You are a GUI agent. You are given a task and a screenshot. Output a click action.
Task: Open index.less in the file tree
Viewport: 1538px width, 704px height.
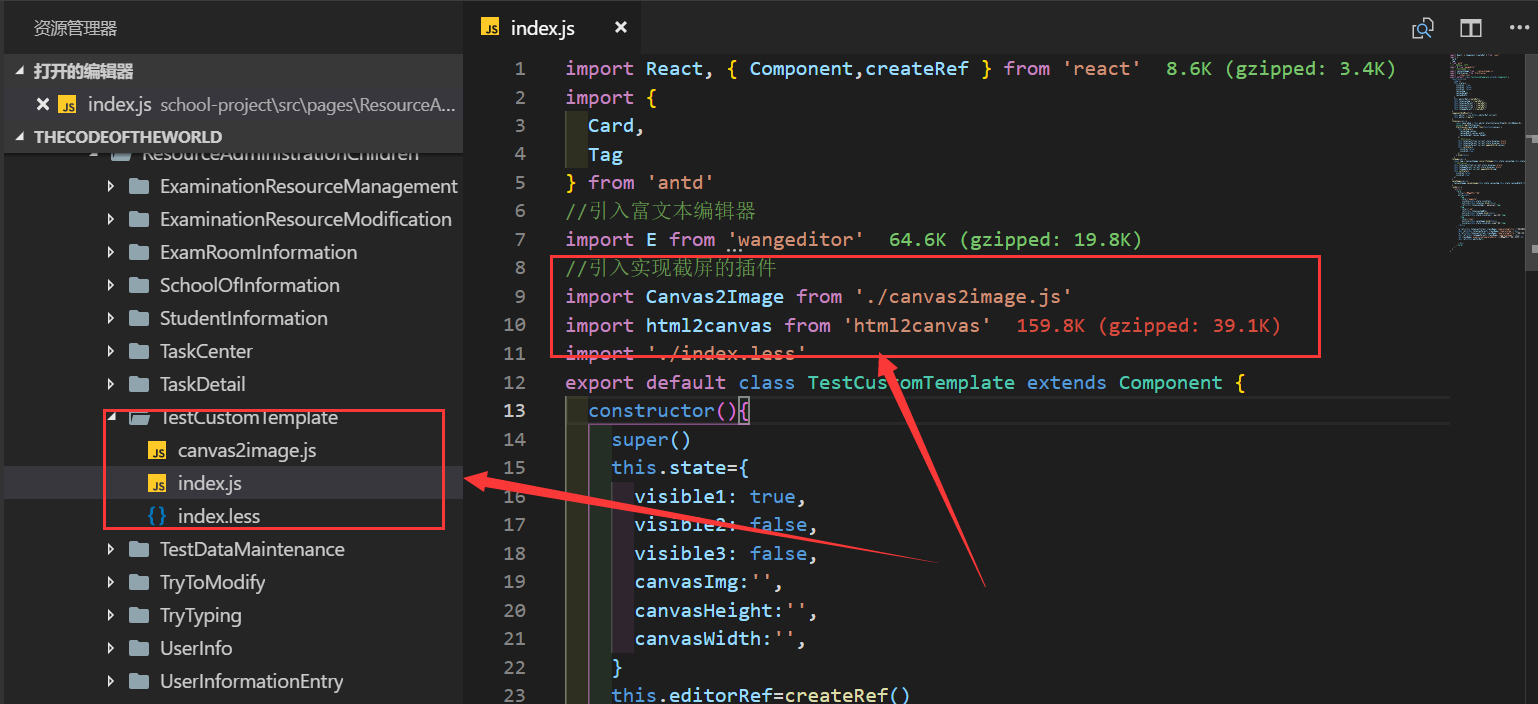[219, 517]
